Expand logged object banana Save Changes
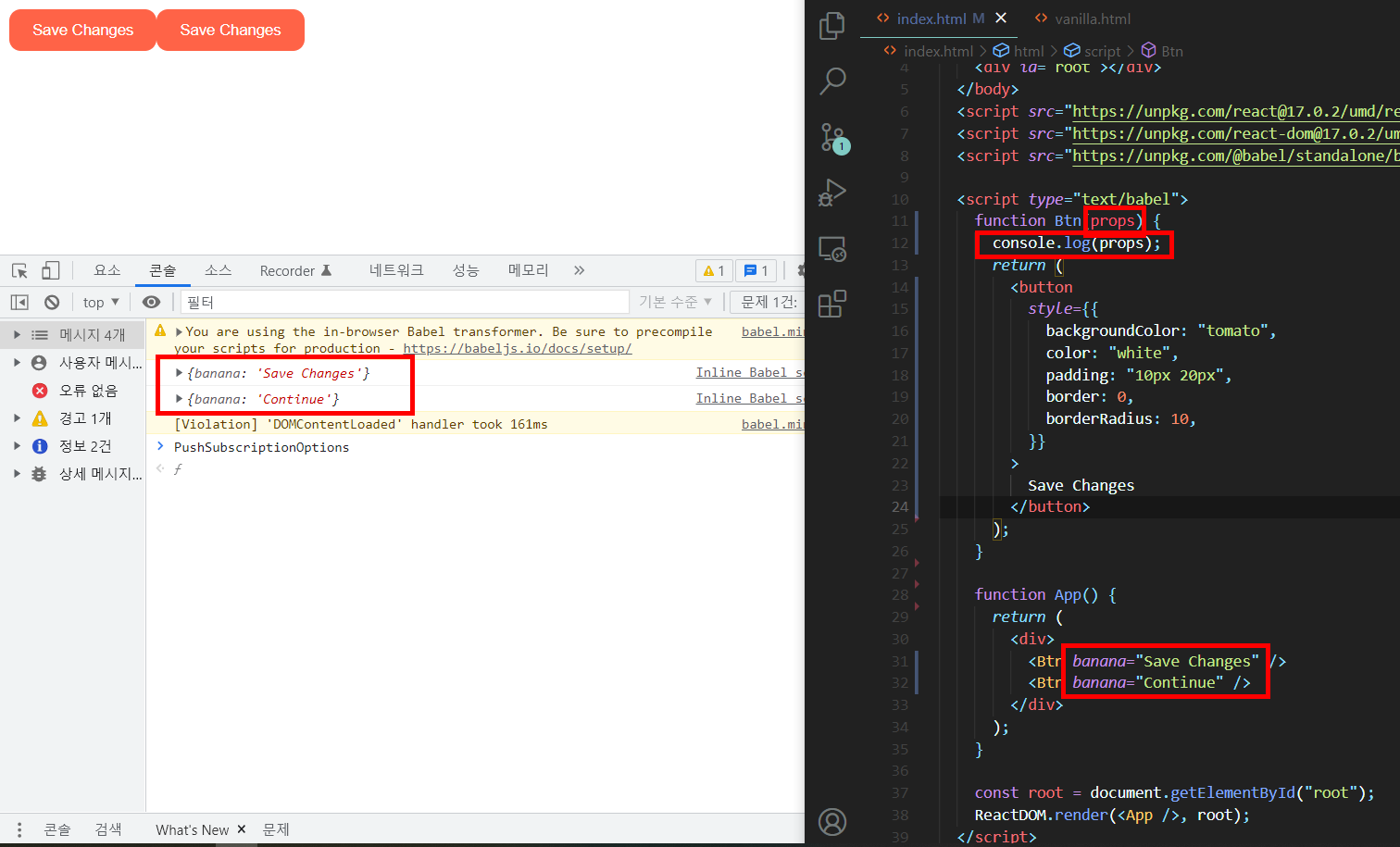Screen dimensions: 1400x847 click(179, 373)
